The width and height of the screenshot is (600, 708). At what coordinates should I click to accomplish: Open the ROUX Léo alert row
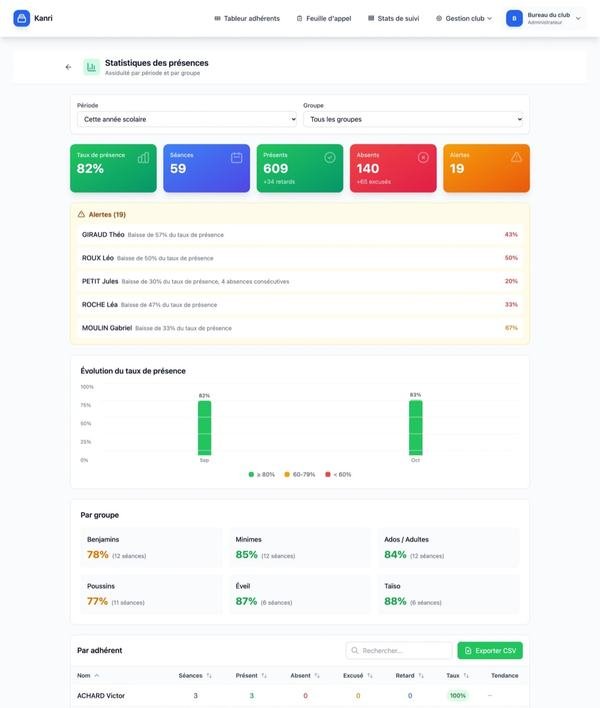pos(300,258)
